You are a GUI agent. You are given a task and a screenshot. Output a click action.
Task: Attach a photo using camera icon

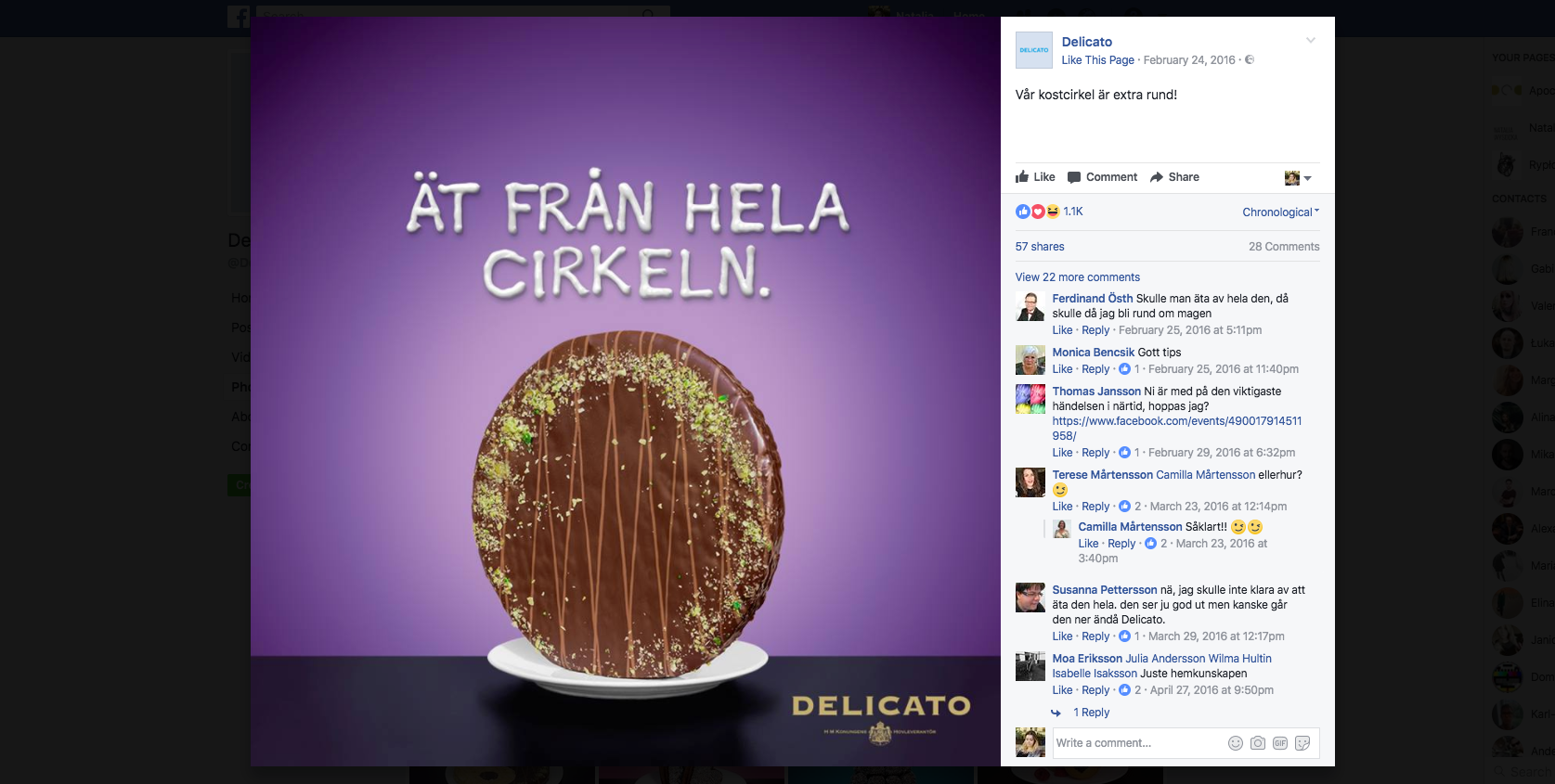tap(1258, 743)
